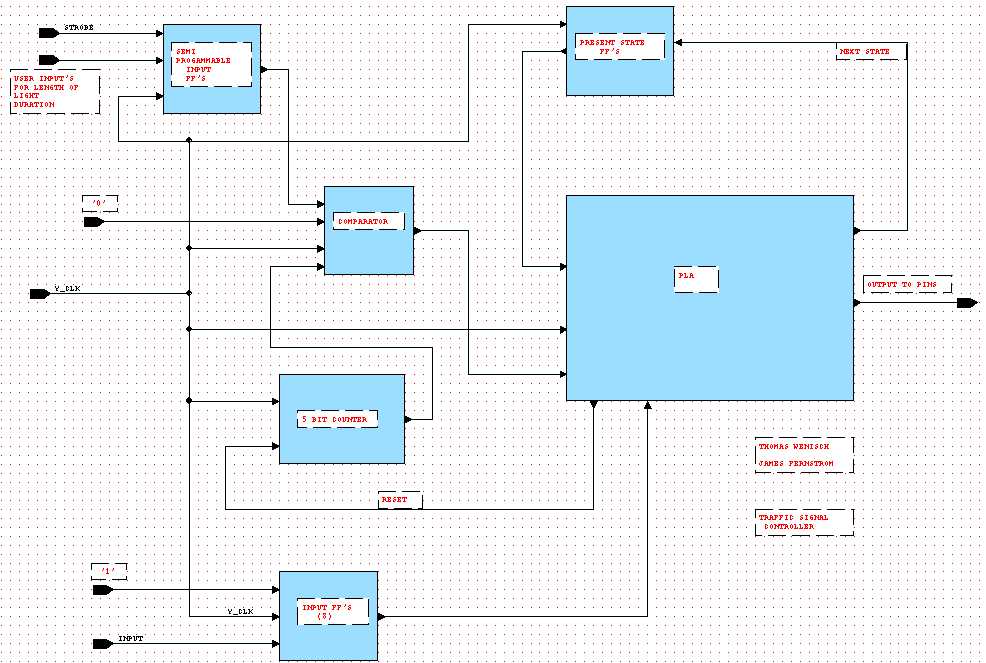Click the TRAFFIC SIGNAL CONTROLLER title box
The image size is (986, 663).
click(x=804, y=522)
